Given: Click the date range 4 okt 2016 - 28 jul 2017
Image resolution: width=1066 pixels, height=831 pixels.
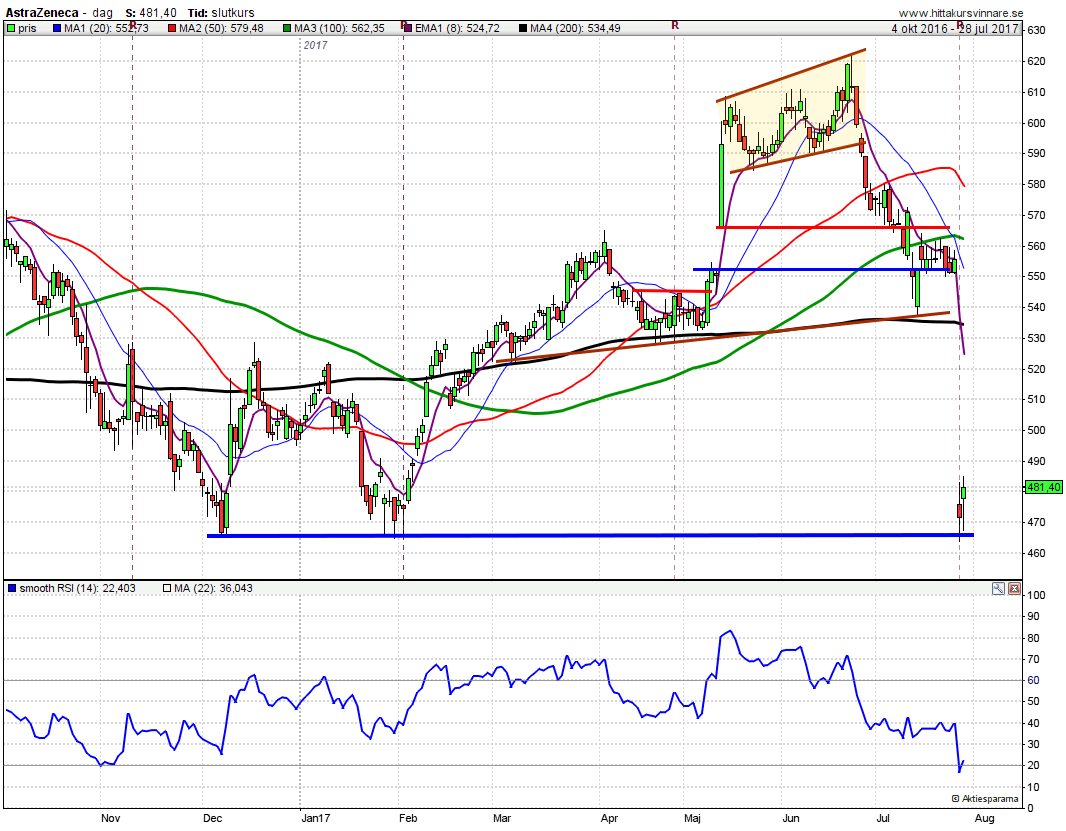Looking at the screenshot, I should tap(955, 29).
